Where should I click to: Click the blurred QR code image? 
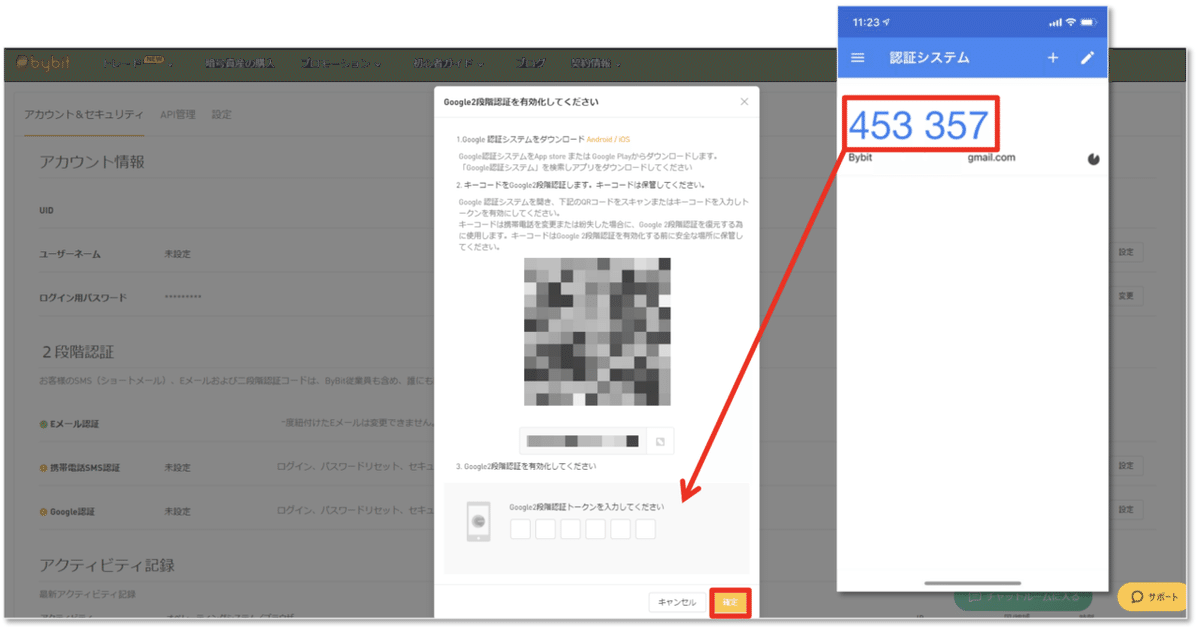click(x=597, y=332)
